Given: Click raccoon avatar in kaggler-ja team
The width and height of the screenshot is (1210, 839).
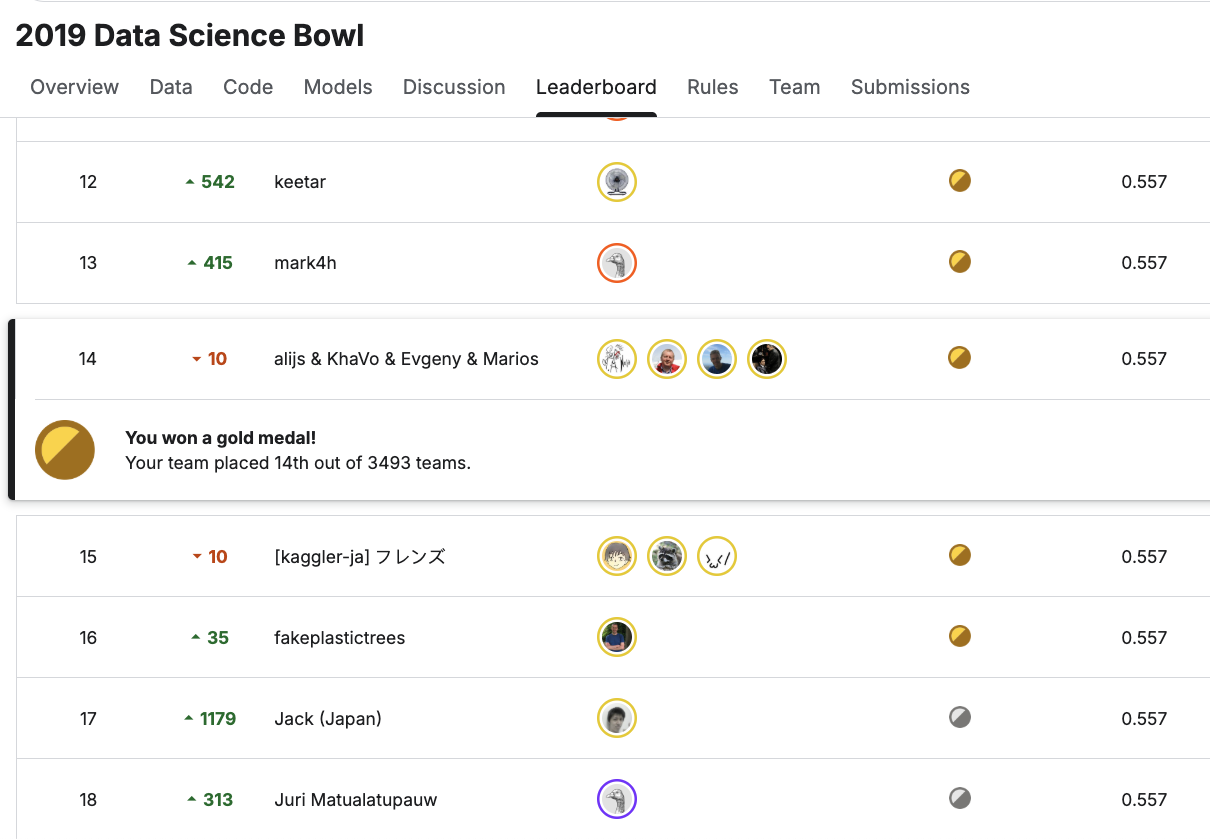Looking at the screenshot, I should (667, 556).
